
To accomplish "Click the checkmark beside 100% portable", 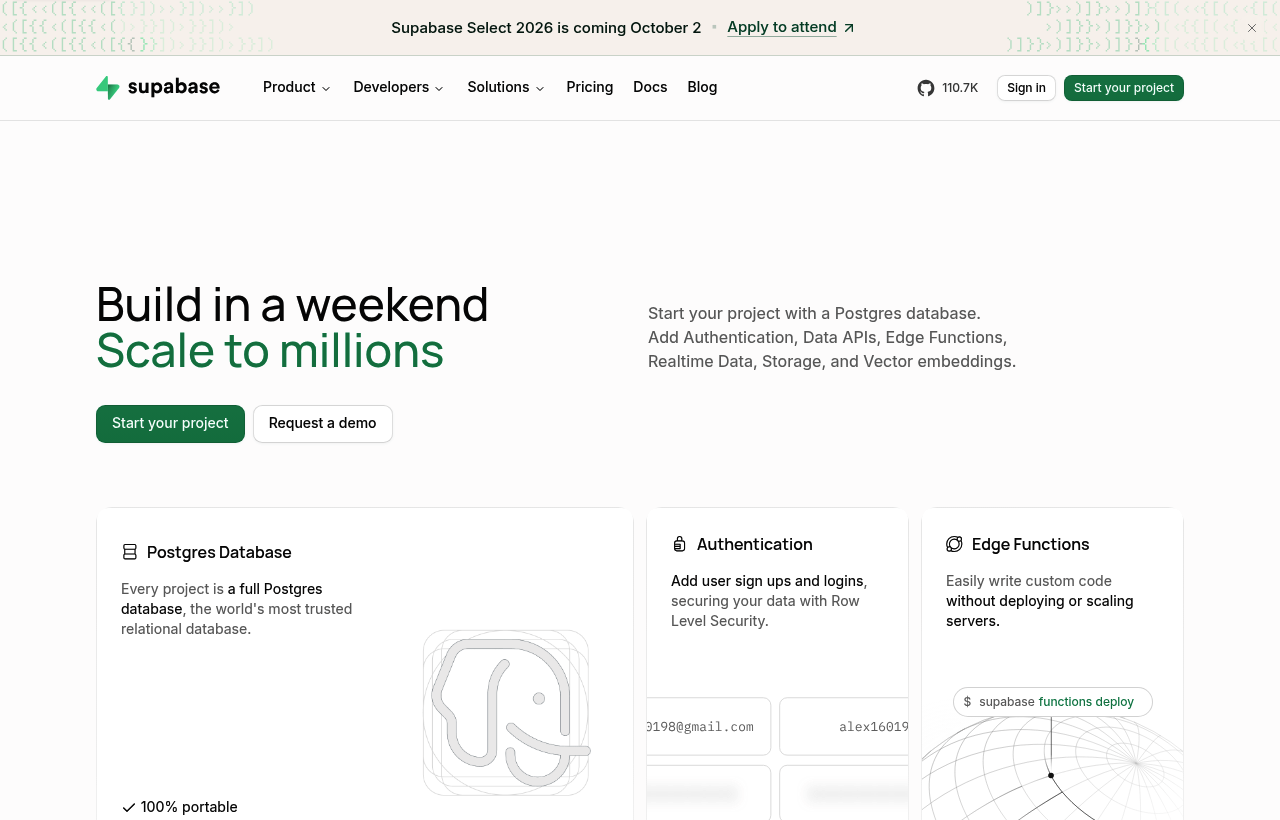I will click(128, 807).
